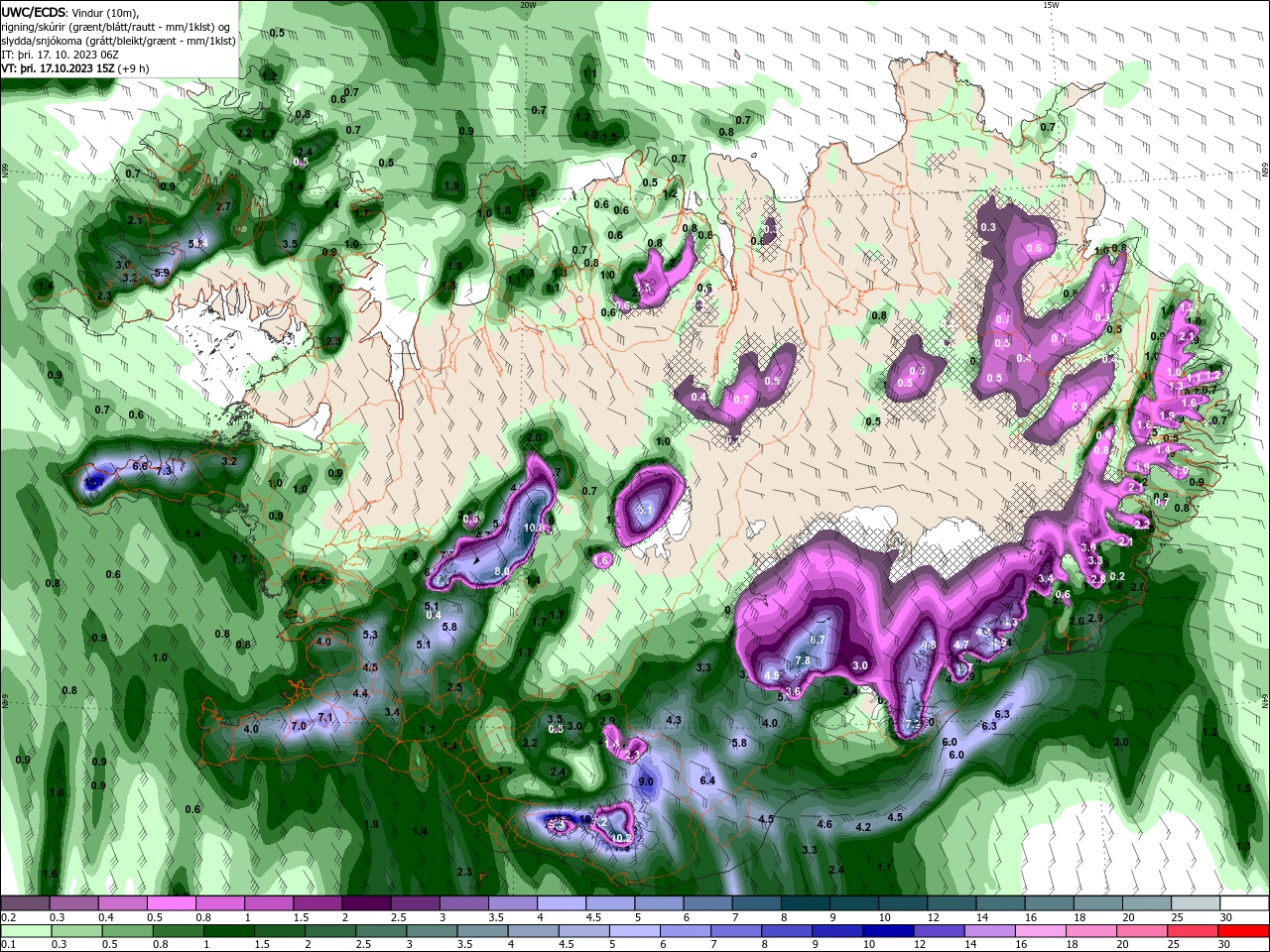This screenshot has width=1270, height=952.
Task: Click the 5.9 value on the map
Action: [162, 273]
